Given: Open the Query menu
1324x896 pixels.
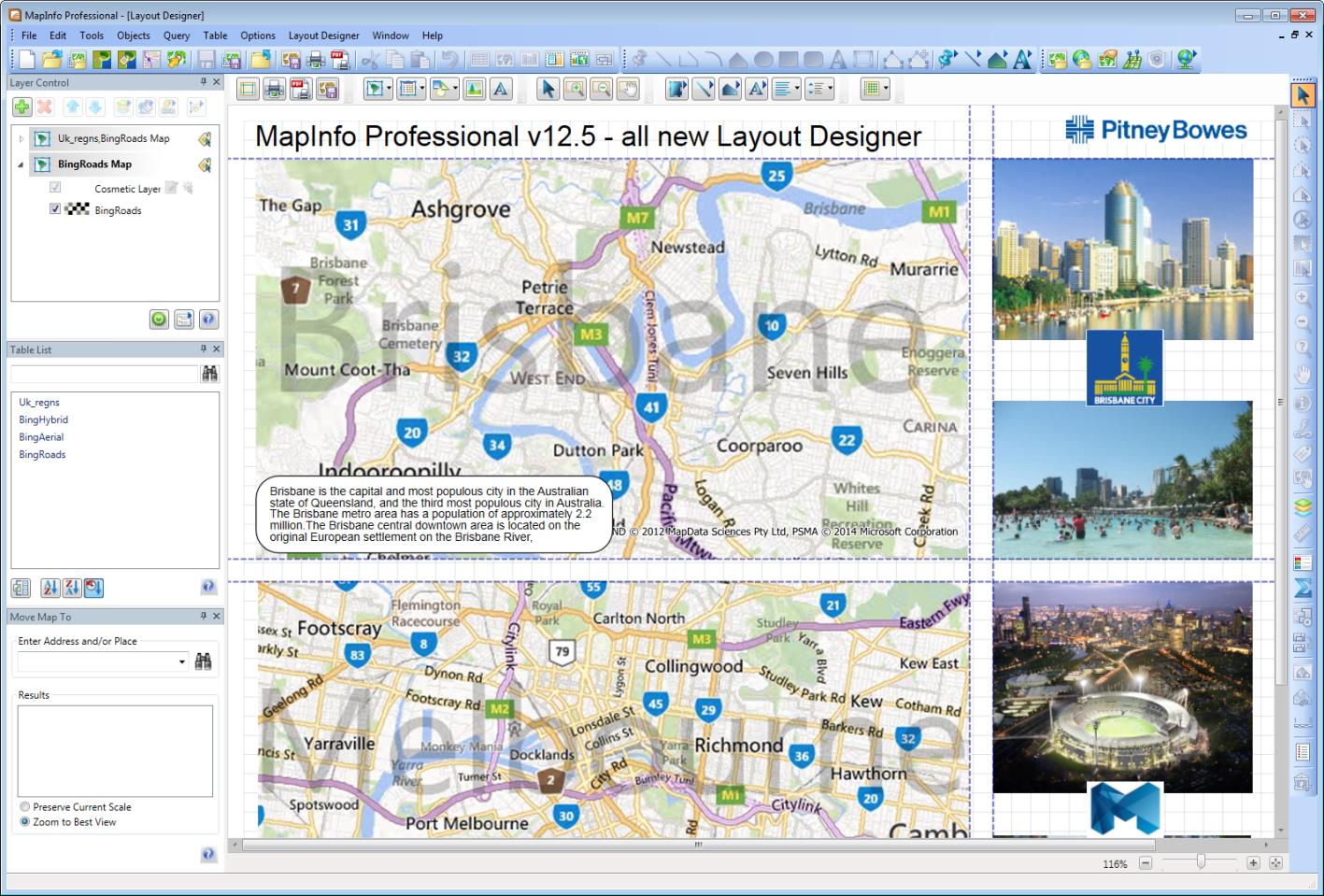Looking at the screenshot, I should tap(177, 36).
